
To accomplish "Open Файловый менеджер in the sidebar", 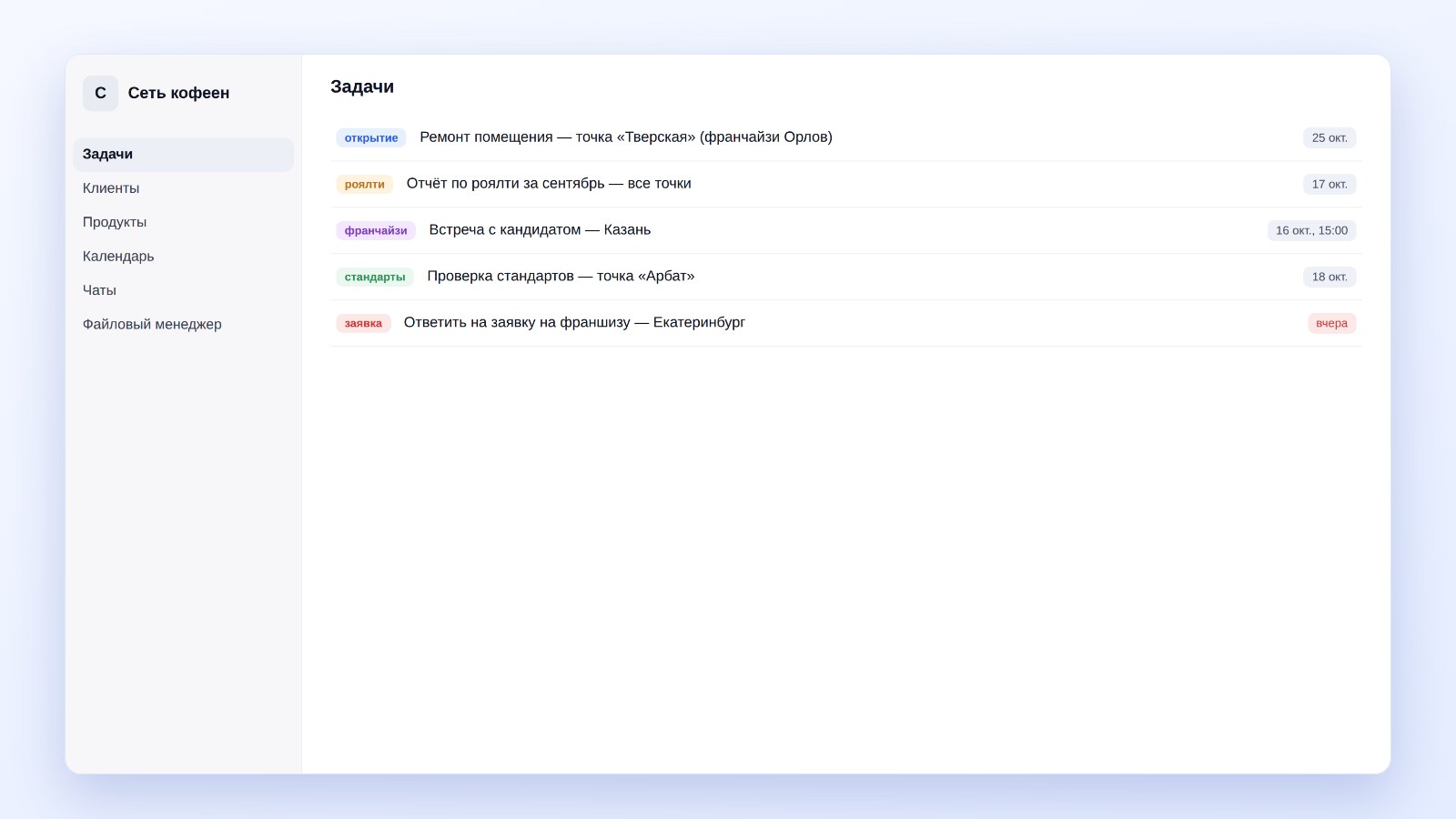I will 183,324.
